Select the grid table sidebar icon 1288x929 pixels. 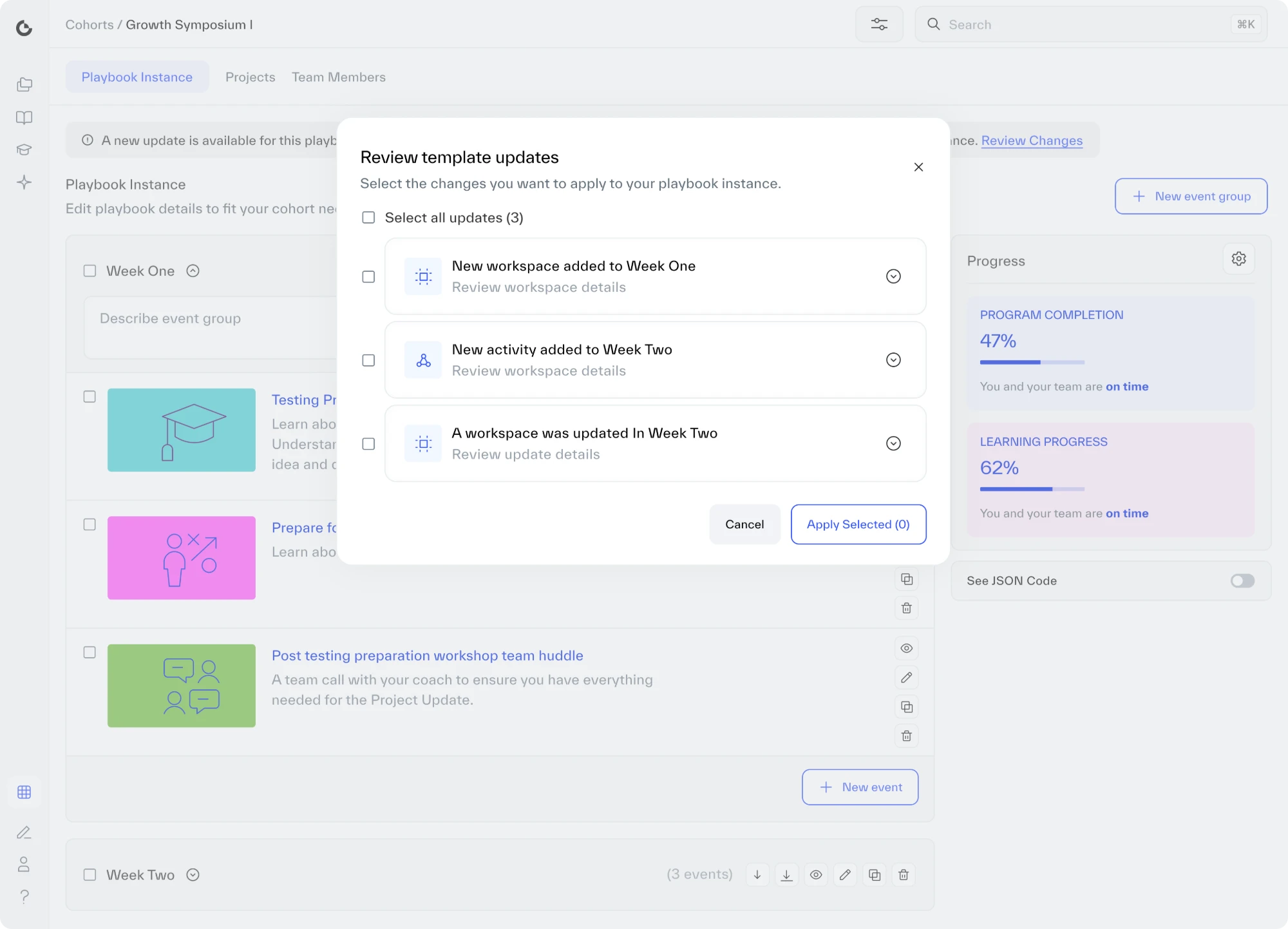pyautogui.click(x=24, y=792)
